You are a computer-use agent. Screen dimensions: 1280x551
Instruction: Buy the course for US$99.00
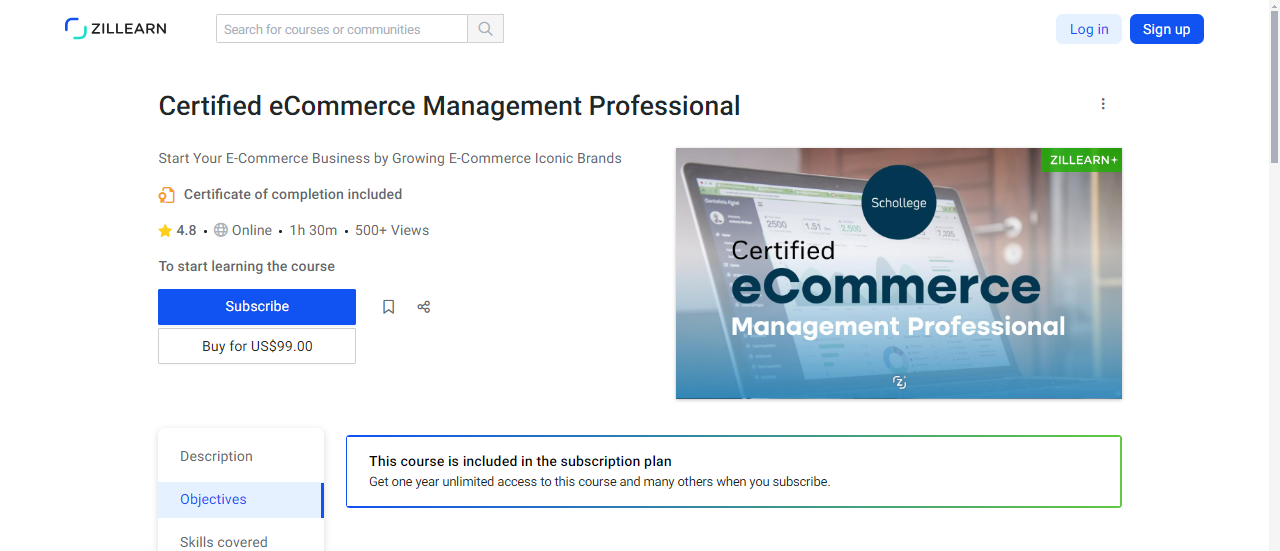[257, 346]
